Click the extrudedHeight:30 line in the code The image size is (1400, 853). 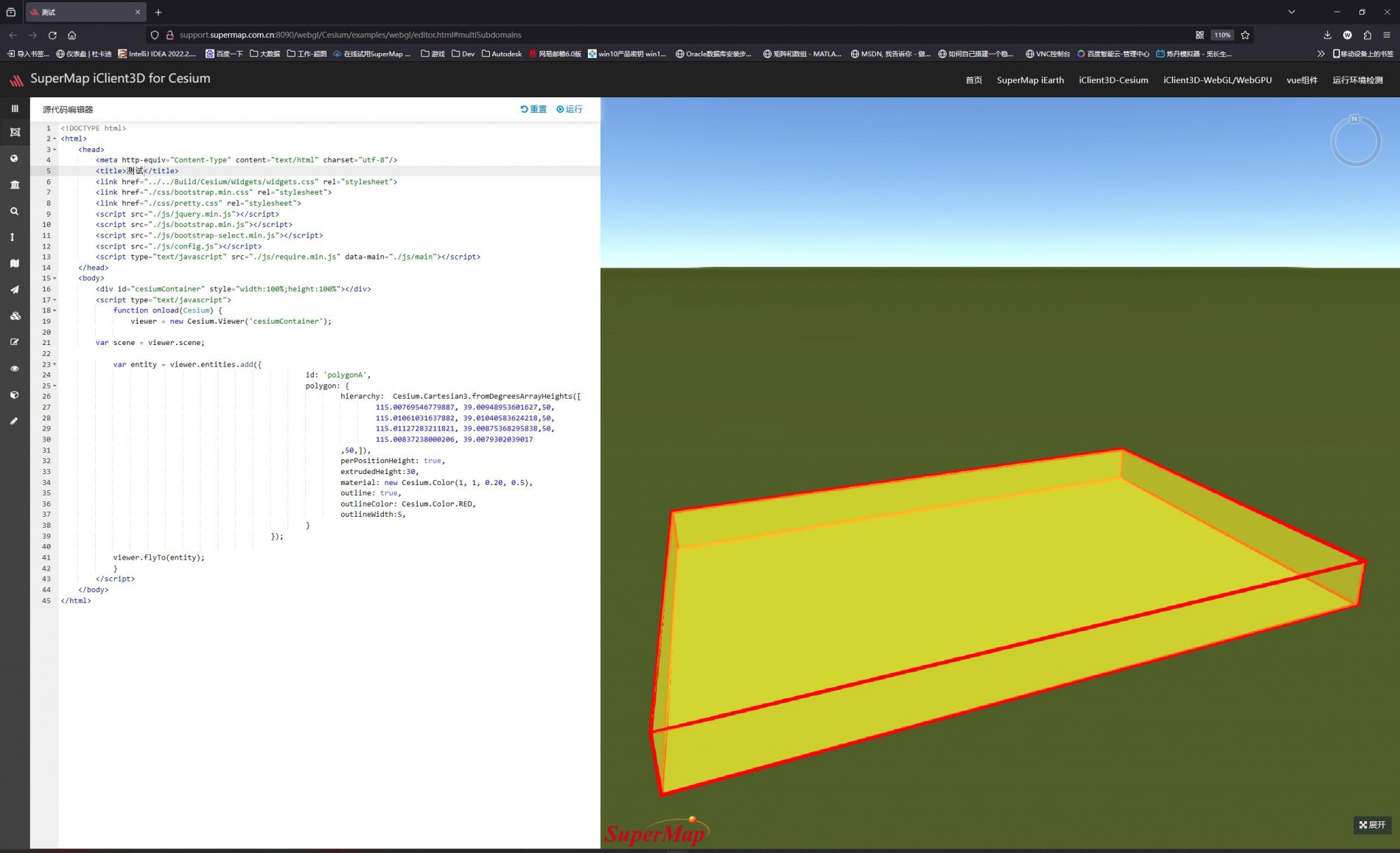(x=379, y=472)
